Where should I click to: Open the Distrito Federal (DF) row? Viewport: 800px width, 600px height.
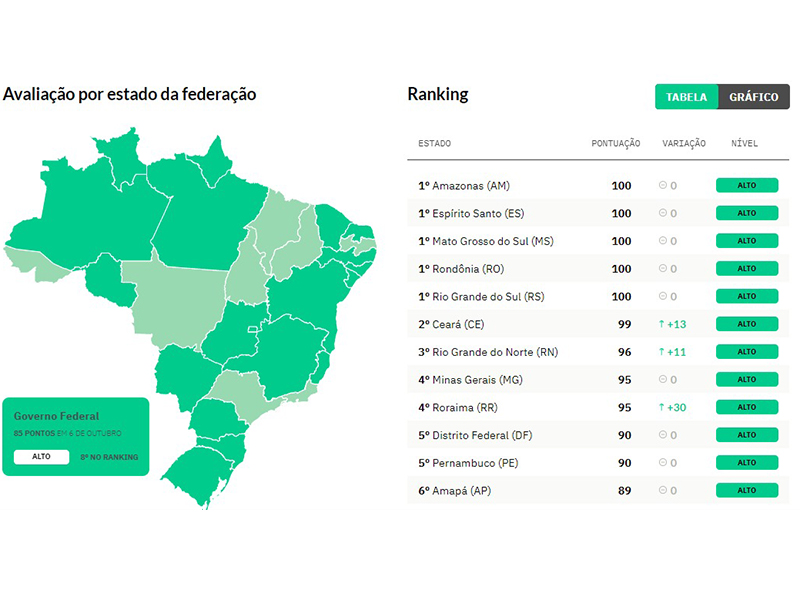pyautogui.click(x=475, y=435)
